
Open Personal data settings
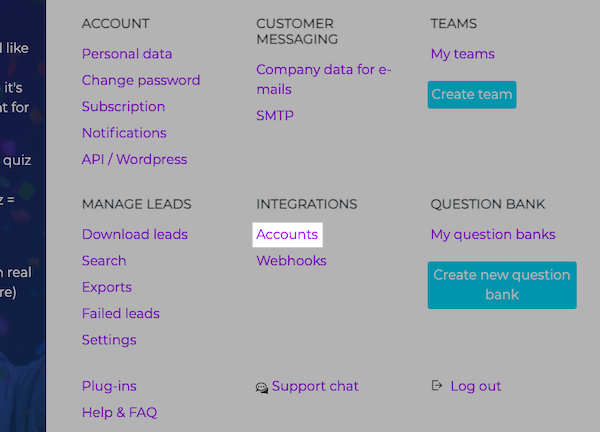click(x=127, y=54)
